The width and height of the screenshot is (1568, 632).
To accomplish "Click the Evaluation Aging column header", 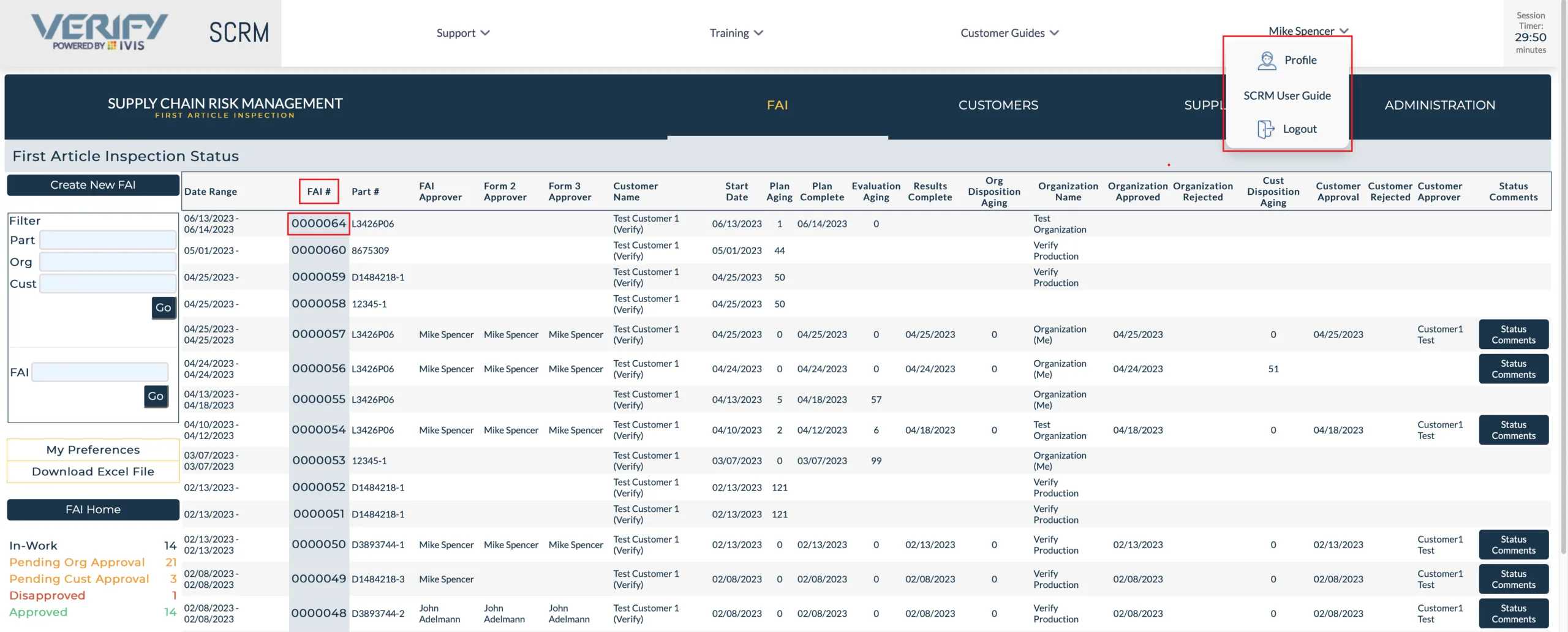I will [x=876, y=192].
